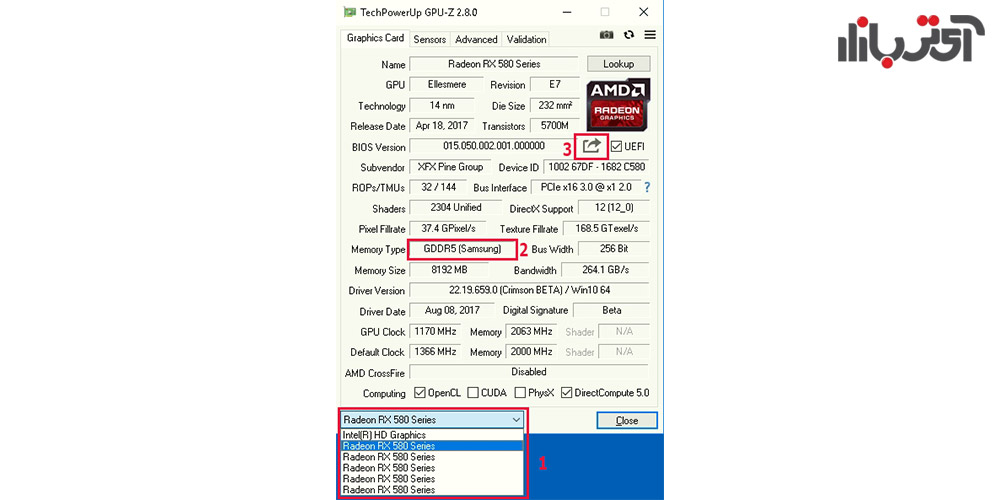Click the Digital Signature value Beta
Image resolution: width=1000 pixels, height=500 pixels.
click(x=611, y=311)
